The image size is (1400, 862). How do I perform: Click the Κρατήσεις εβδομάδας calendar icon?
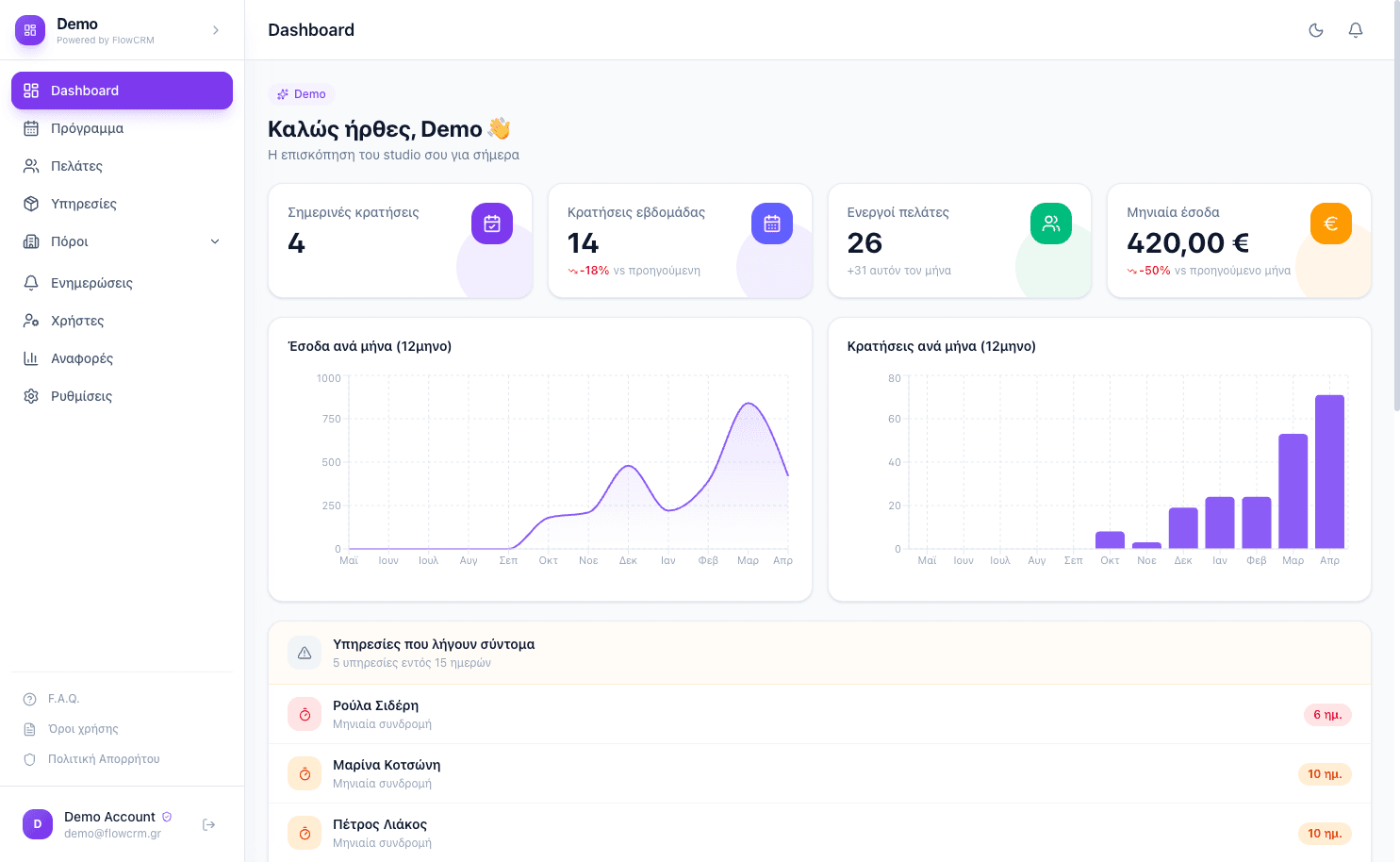(x=772, y=224)
